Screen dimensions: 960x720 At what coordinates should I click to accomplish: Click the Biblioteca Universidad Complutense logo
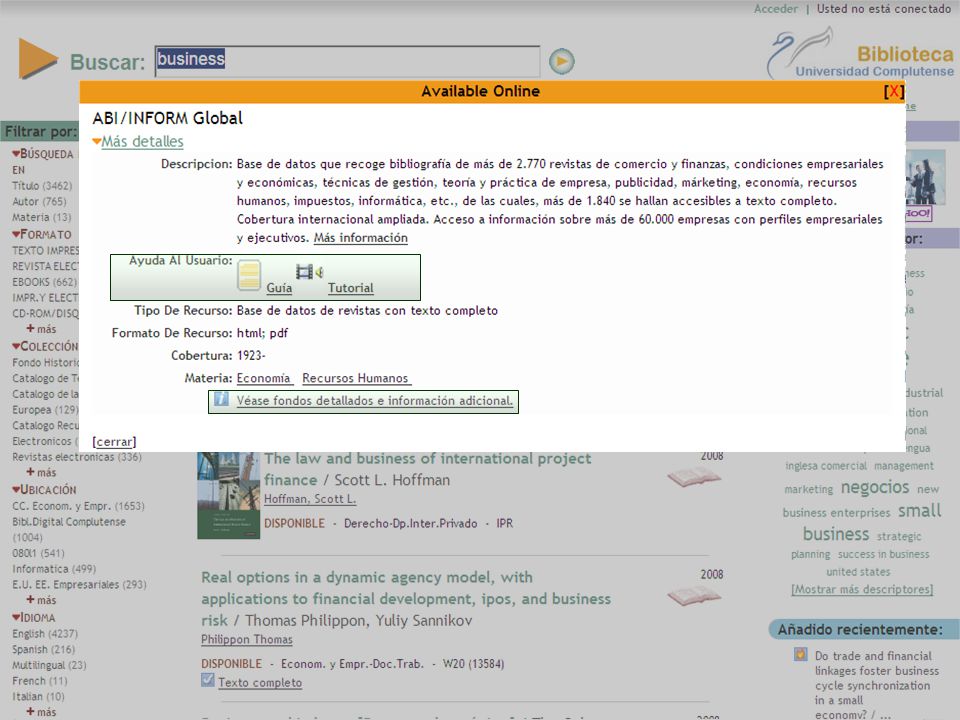[860, 54]
